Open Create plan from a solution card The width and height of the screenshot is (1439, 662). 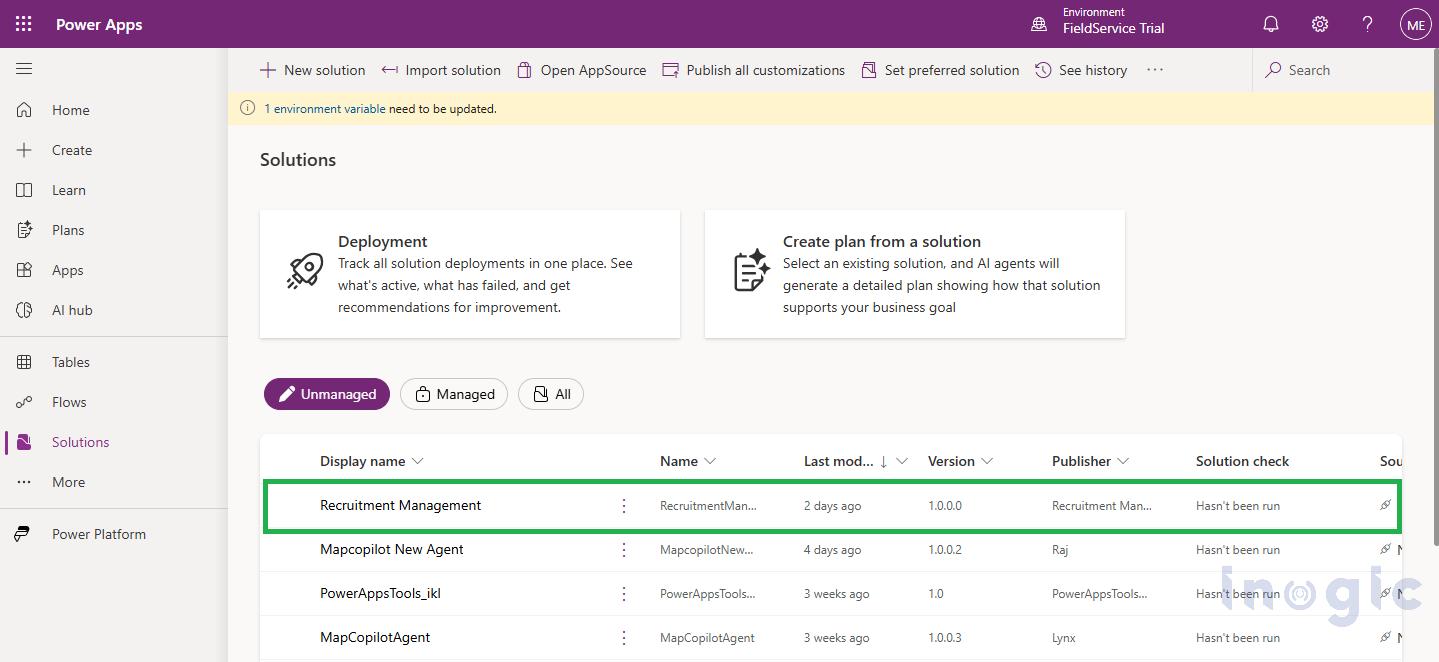coord(915,274)
